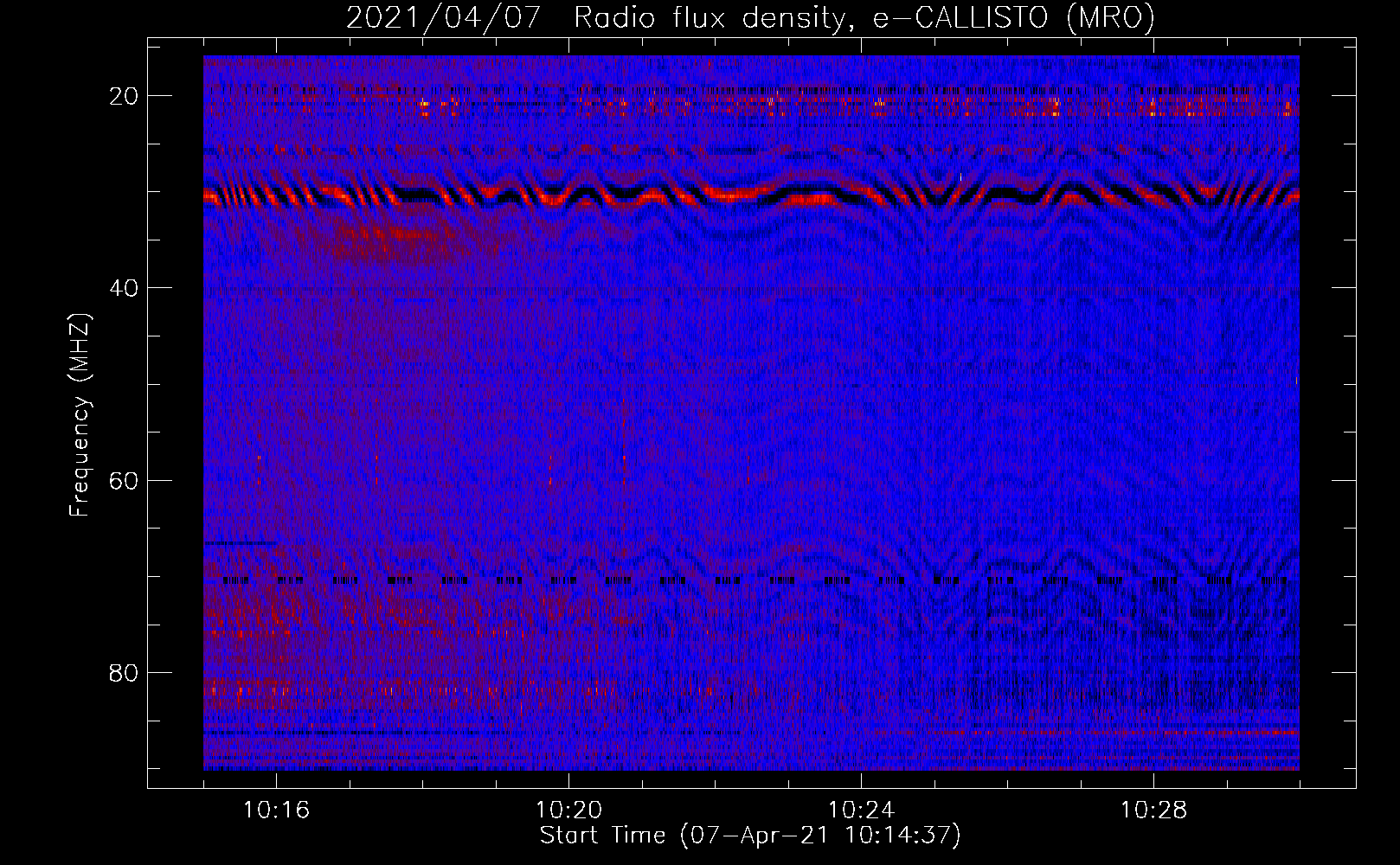Viewport: 1400px width, 865px height.
Task: Click the 10:16 time tick label
Action: pos(277,811)
